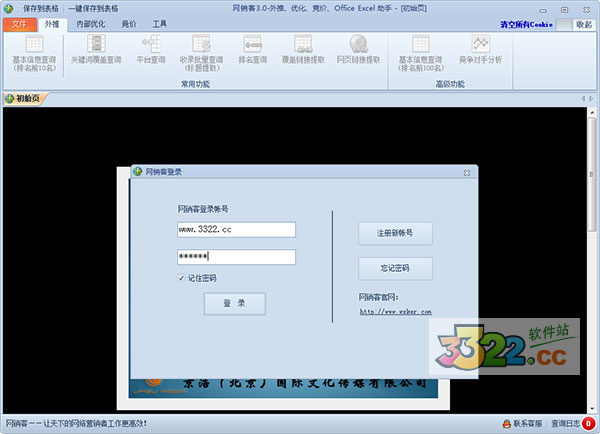Click the blank button beside 收起
This screenshot has height=434, width=600.
click(564, 24)
